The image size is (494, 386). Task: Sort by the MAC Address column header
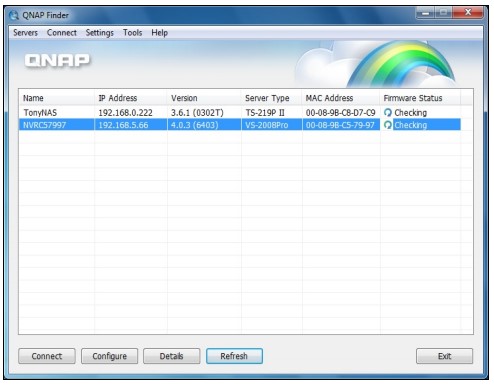(x=341, y=98)
